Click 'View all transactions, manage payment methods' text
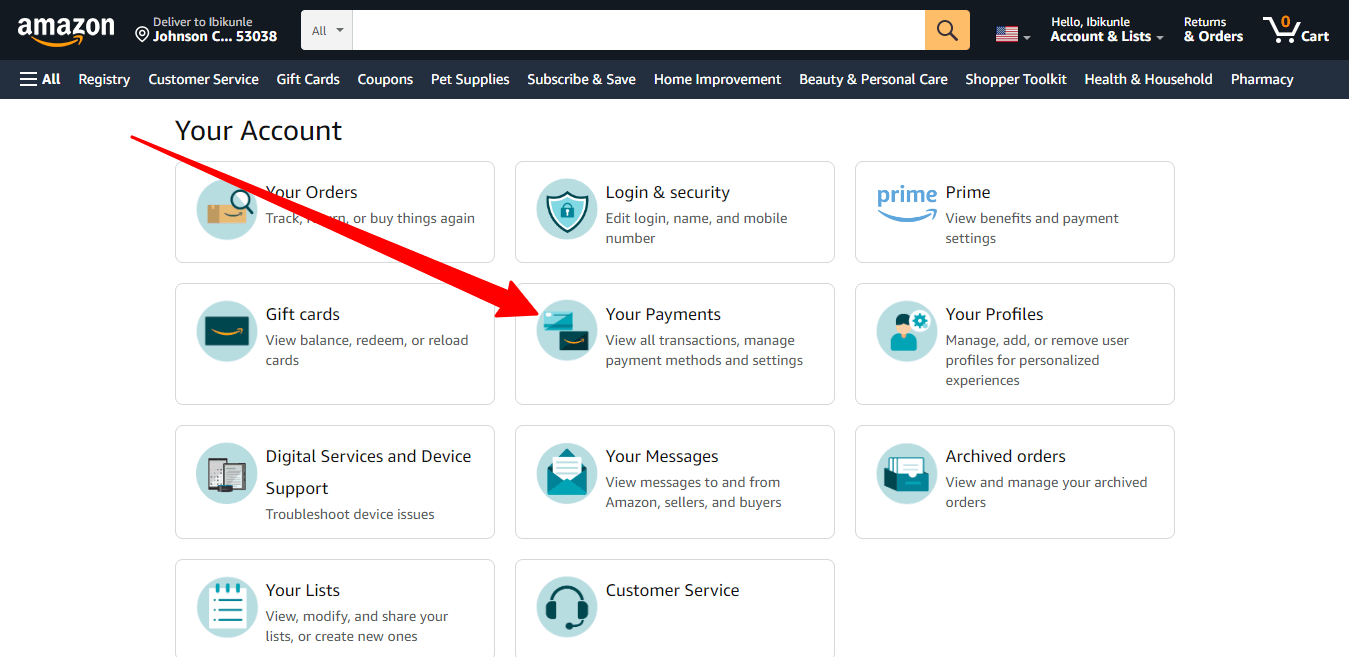1349x657 pixels. 704,350
